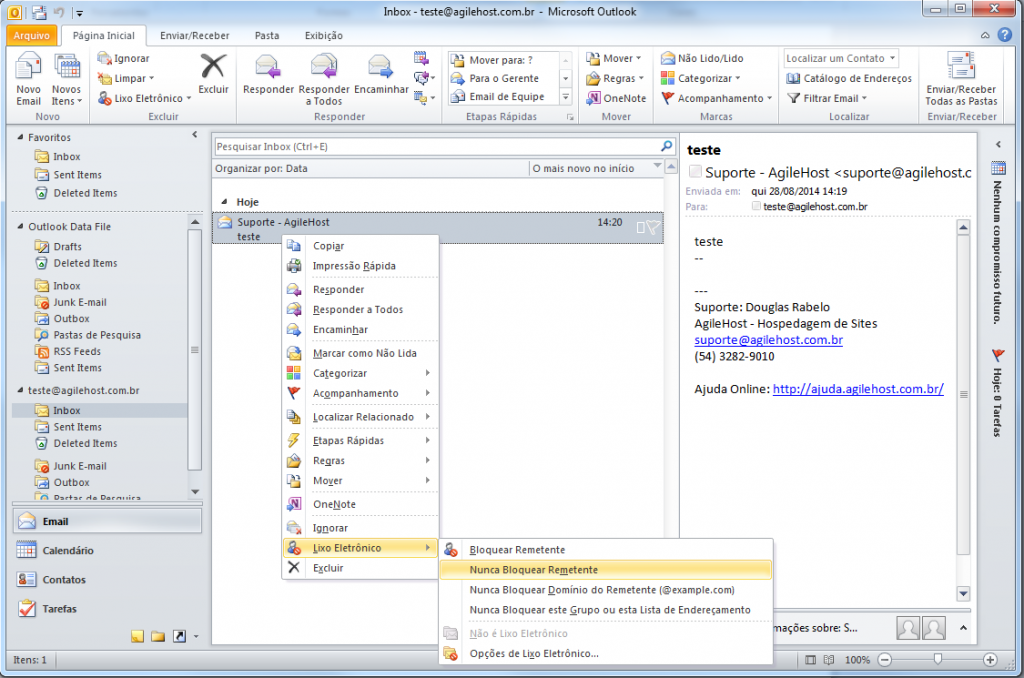
Task: Select the Para o Gerente quick step
Action: 503,78
